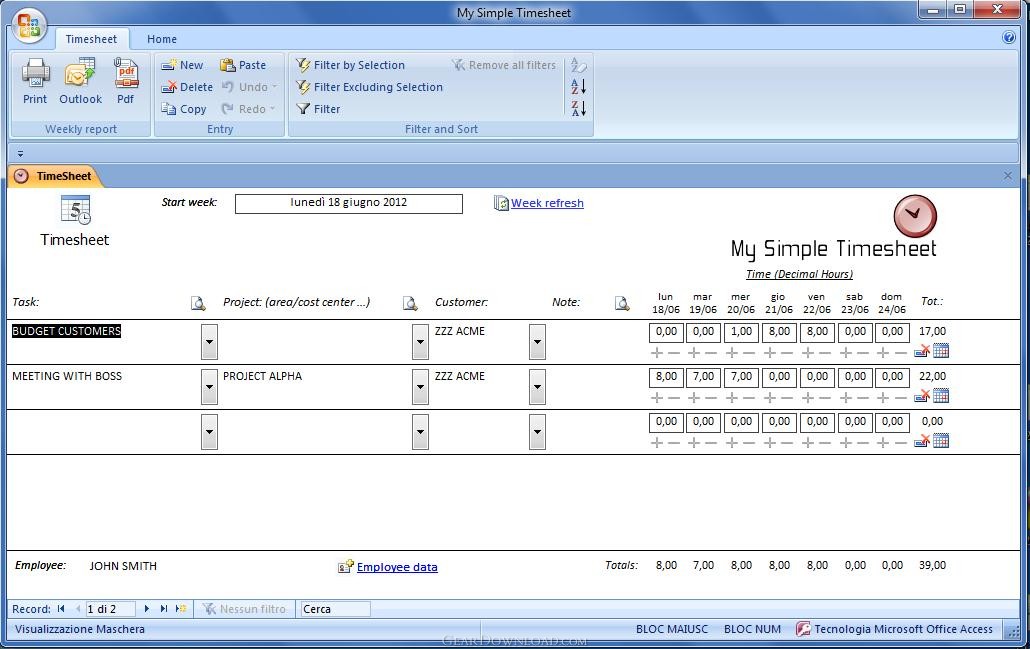
Task: Open calendar icon on MEETING WITH BOSS row
Action: 941,396
